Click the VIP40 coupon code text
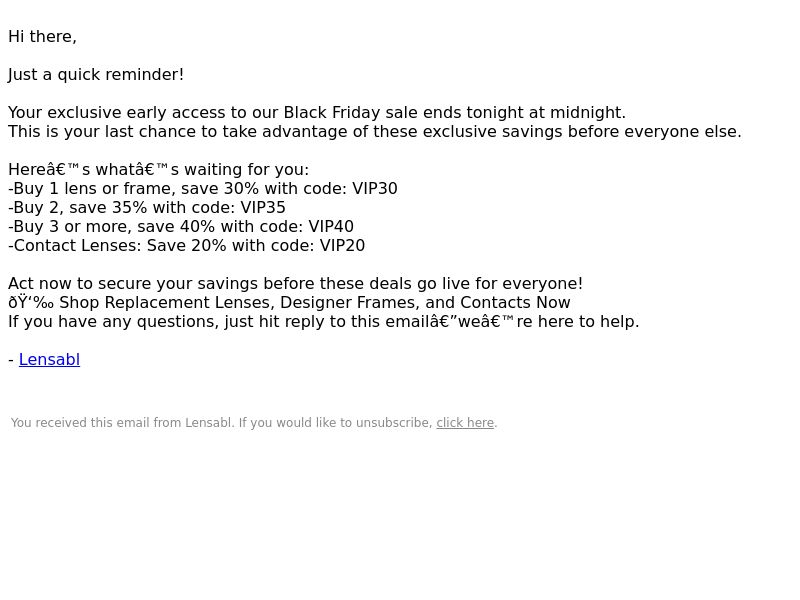This screenshot has width=800, height=600. coord(331,227)
